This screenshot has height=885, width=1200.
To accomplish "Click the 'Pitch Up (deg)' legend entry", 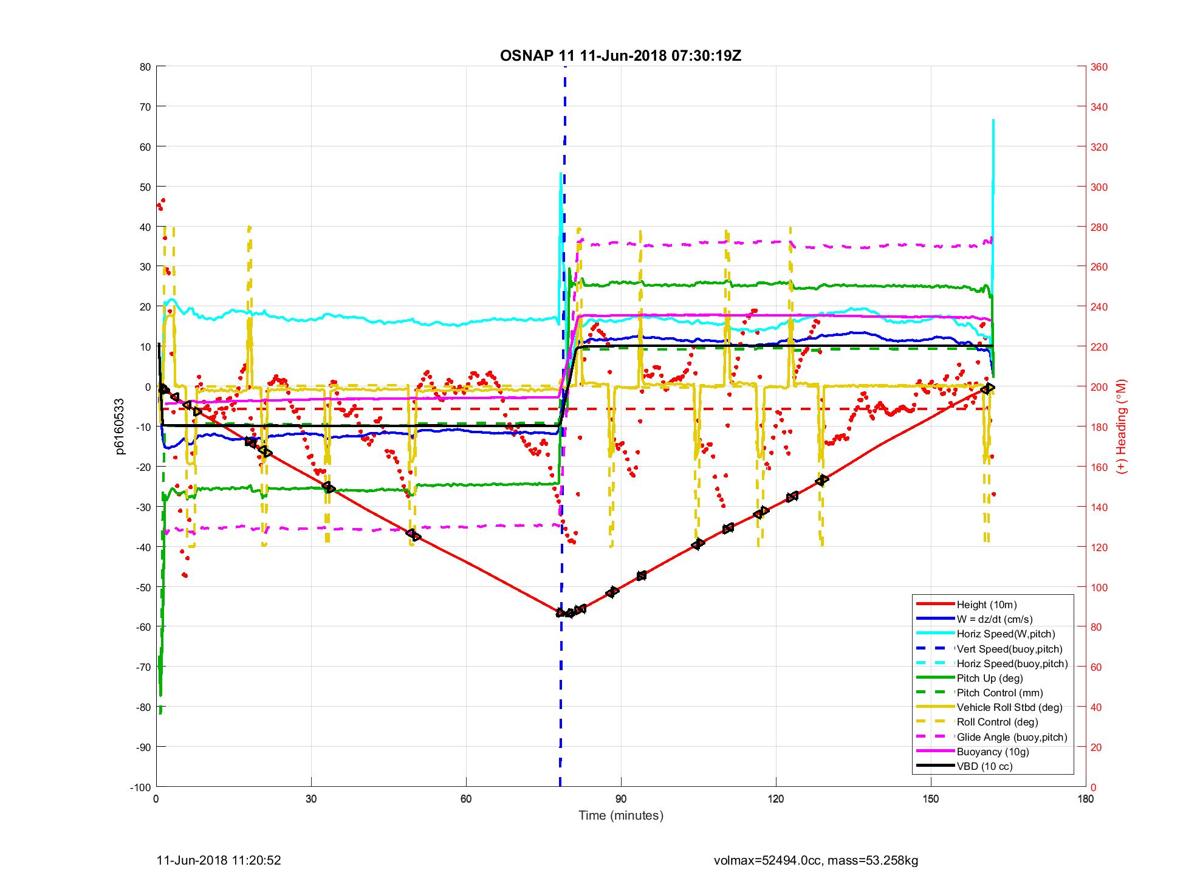I will [993, 678].
